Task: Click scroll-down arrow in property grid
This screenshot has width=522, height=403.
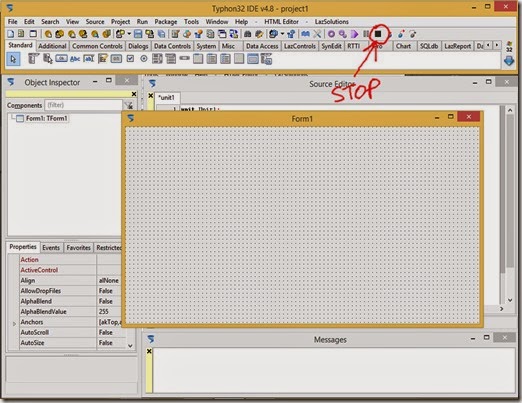Action: coord(130,346)
